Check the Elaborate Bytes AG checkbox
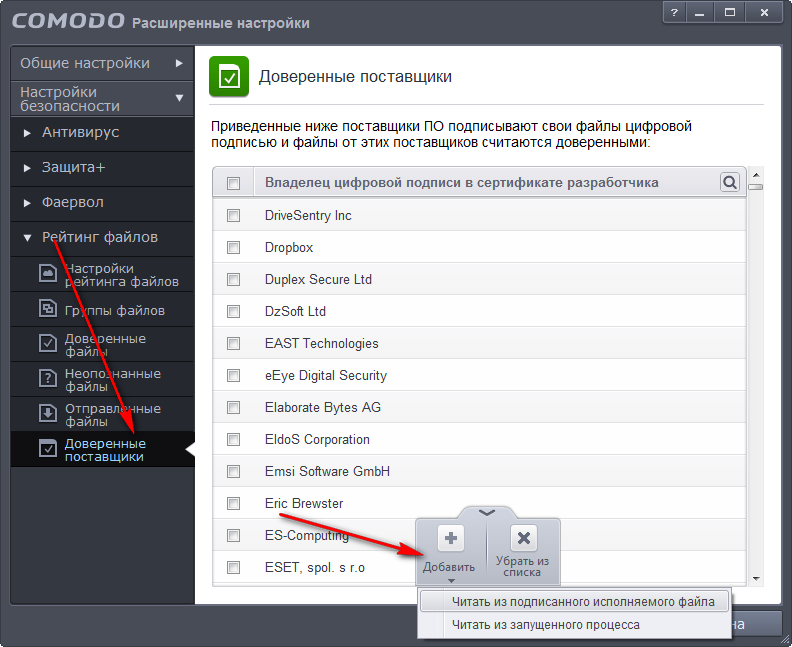The image size is (792, 647). coord(233,407)
